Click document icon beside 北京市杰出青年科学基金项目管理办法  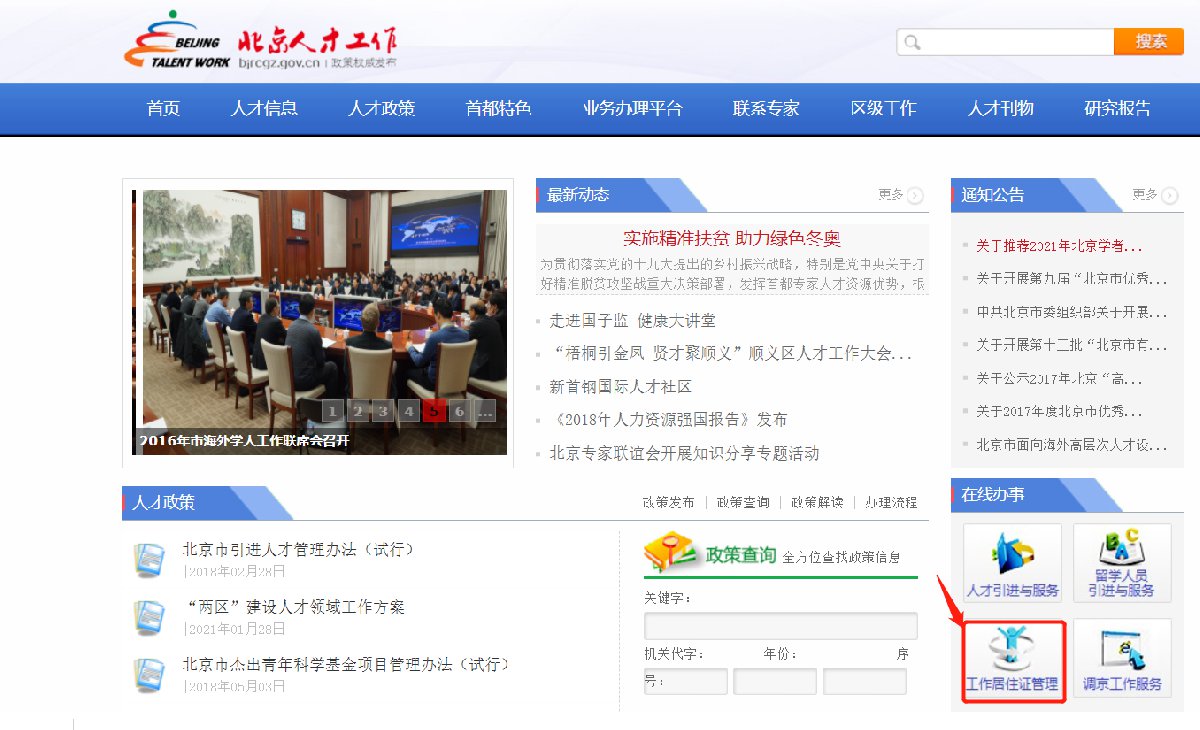pyautogui.click(x=149, y=675)
